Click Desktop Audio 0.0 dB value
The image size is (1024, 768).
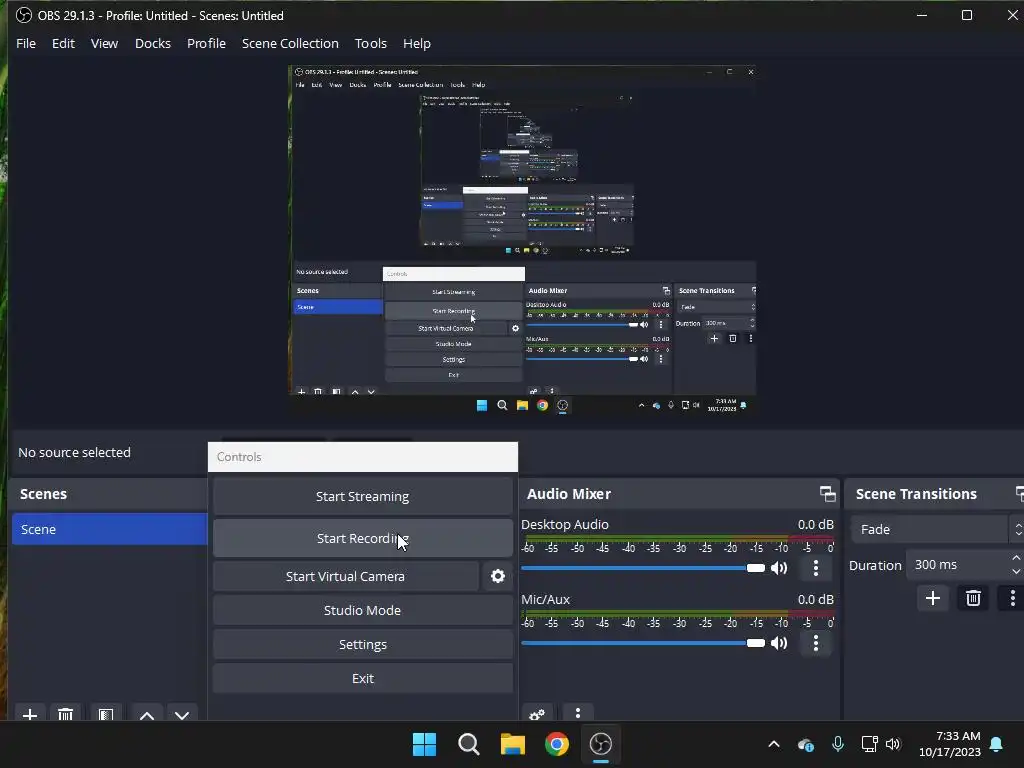point(816,524)
